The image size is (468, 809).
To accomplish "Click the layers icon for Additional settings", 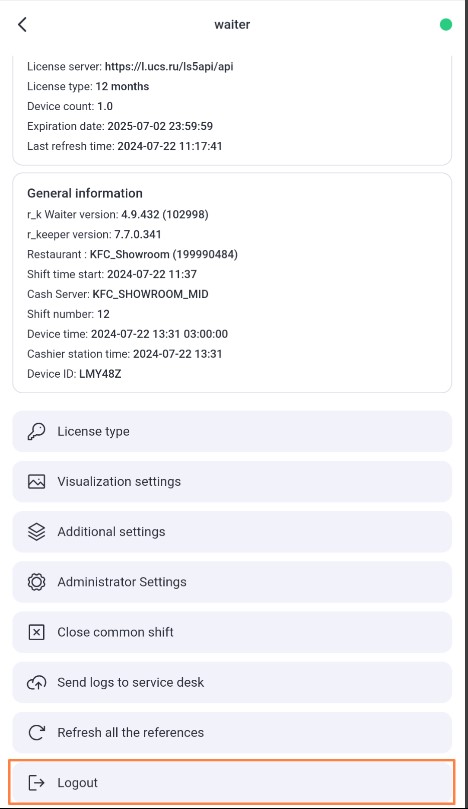I will coord(36,531).
